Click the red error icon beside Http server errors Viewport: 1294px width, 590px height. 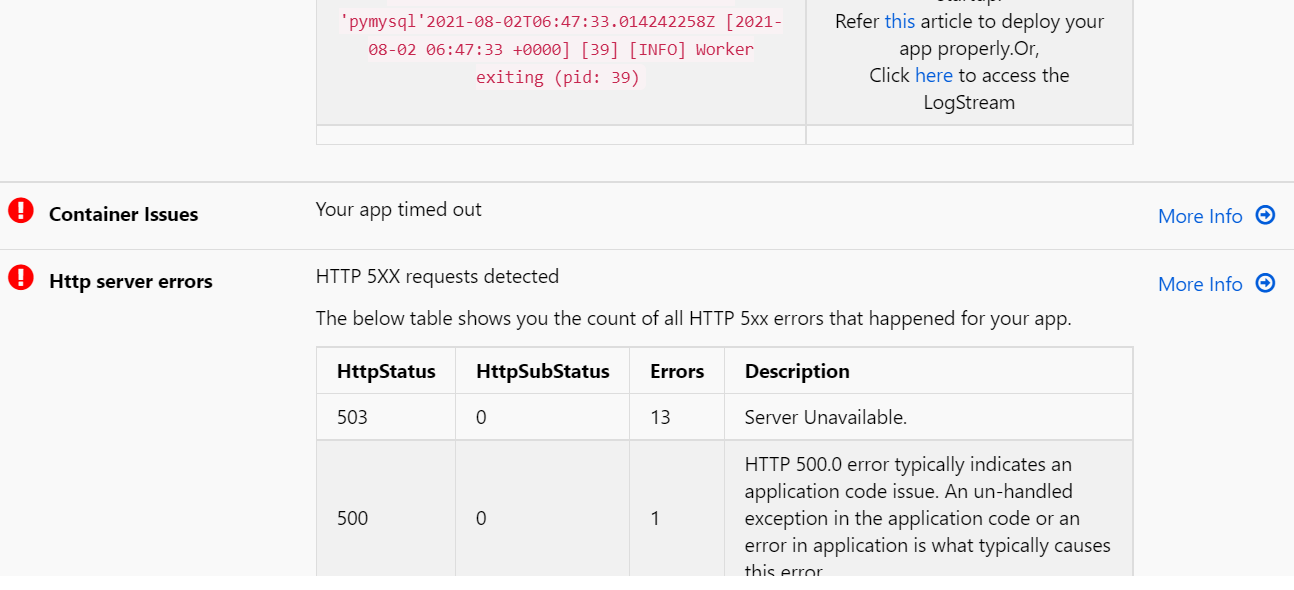(x=21, y=277)
